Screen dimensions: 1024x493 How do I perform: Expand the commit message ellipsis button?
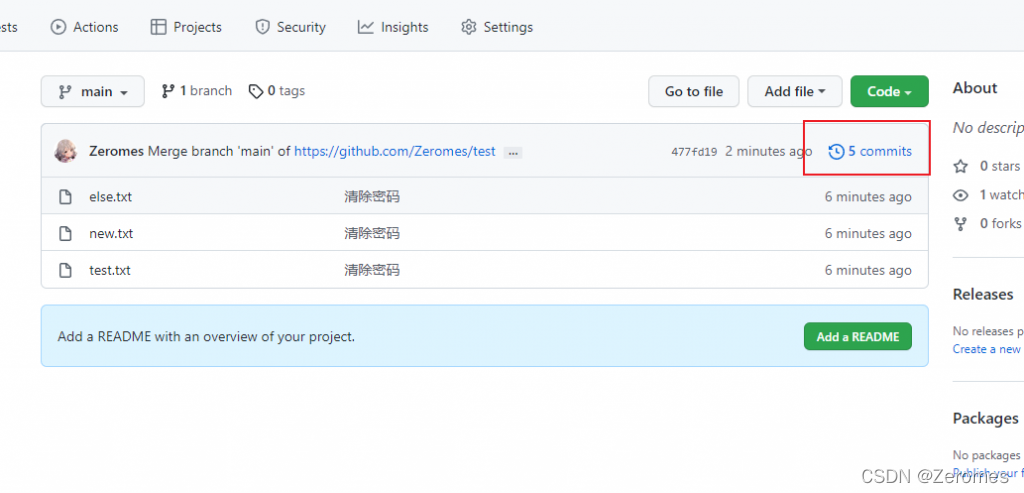[513, 153]
